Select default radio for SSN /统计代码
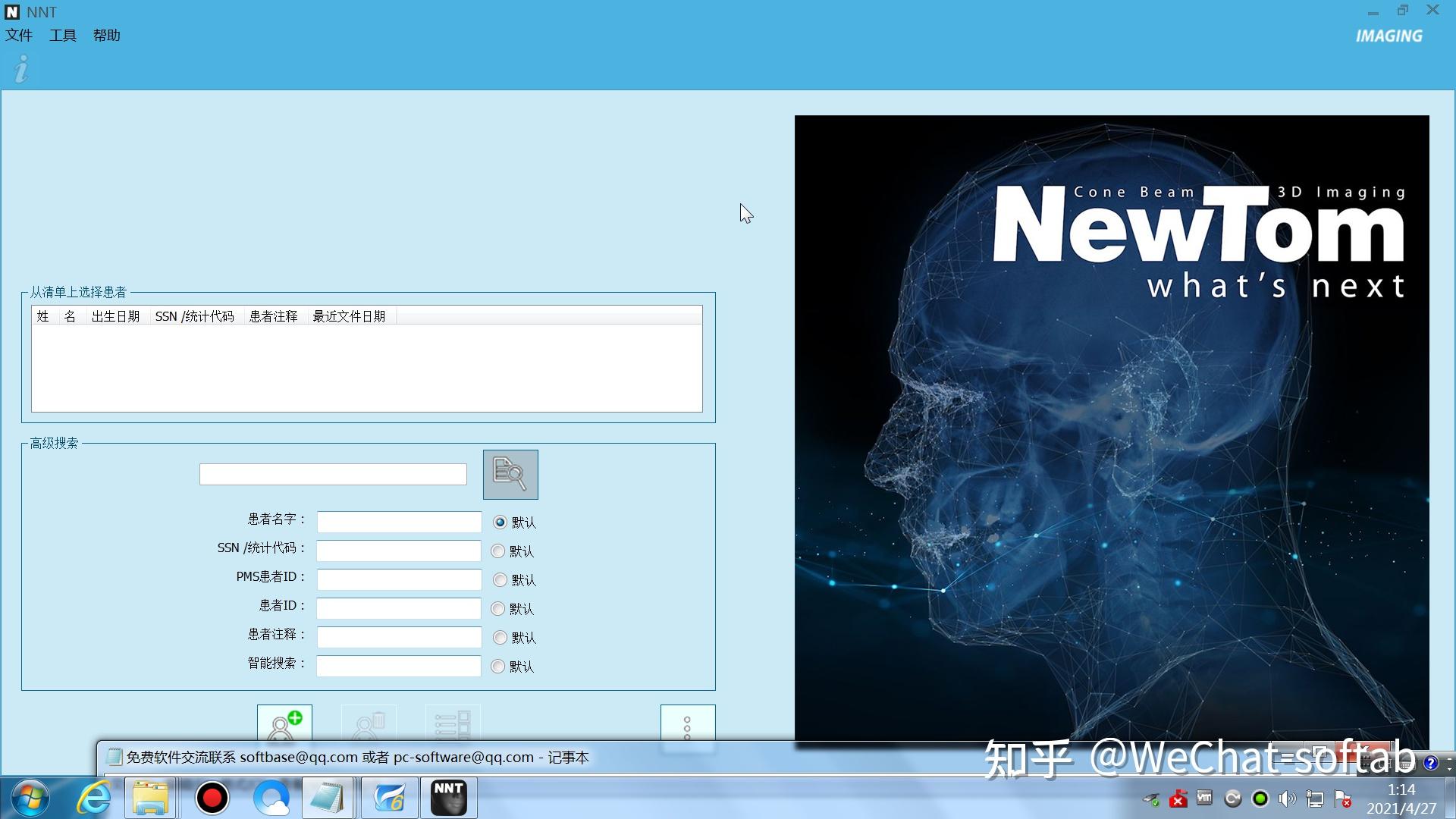The image size is (1456, 819). click(x=497, y=551)
